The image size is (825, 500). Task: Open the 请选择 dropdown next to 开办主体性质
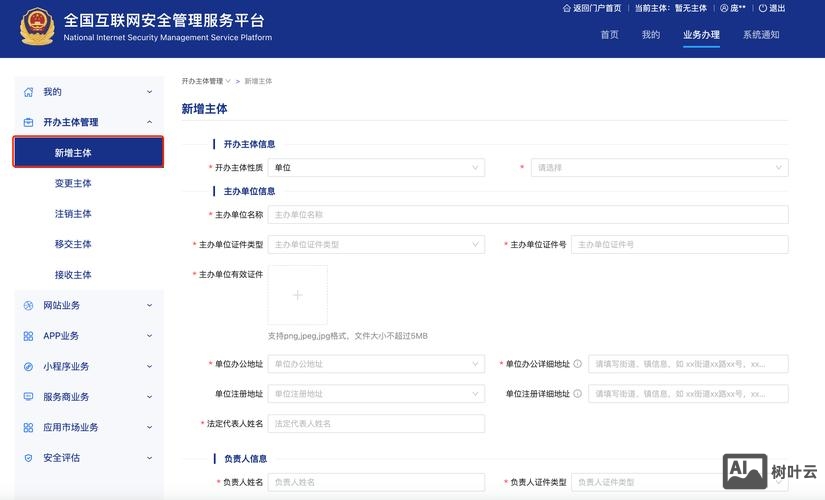pos(659,168)
